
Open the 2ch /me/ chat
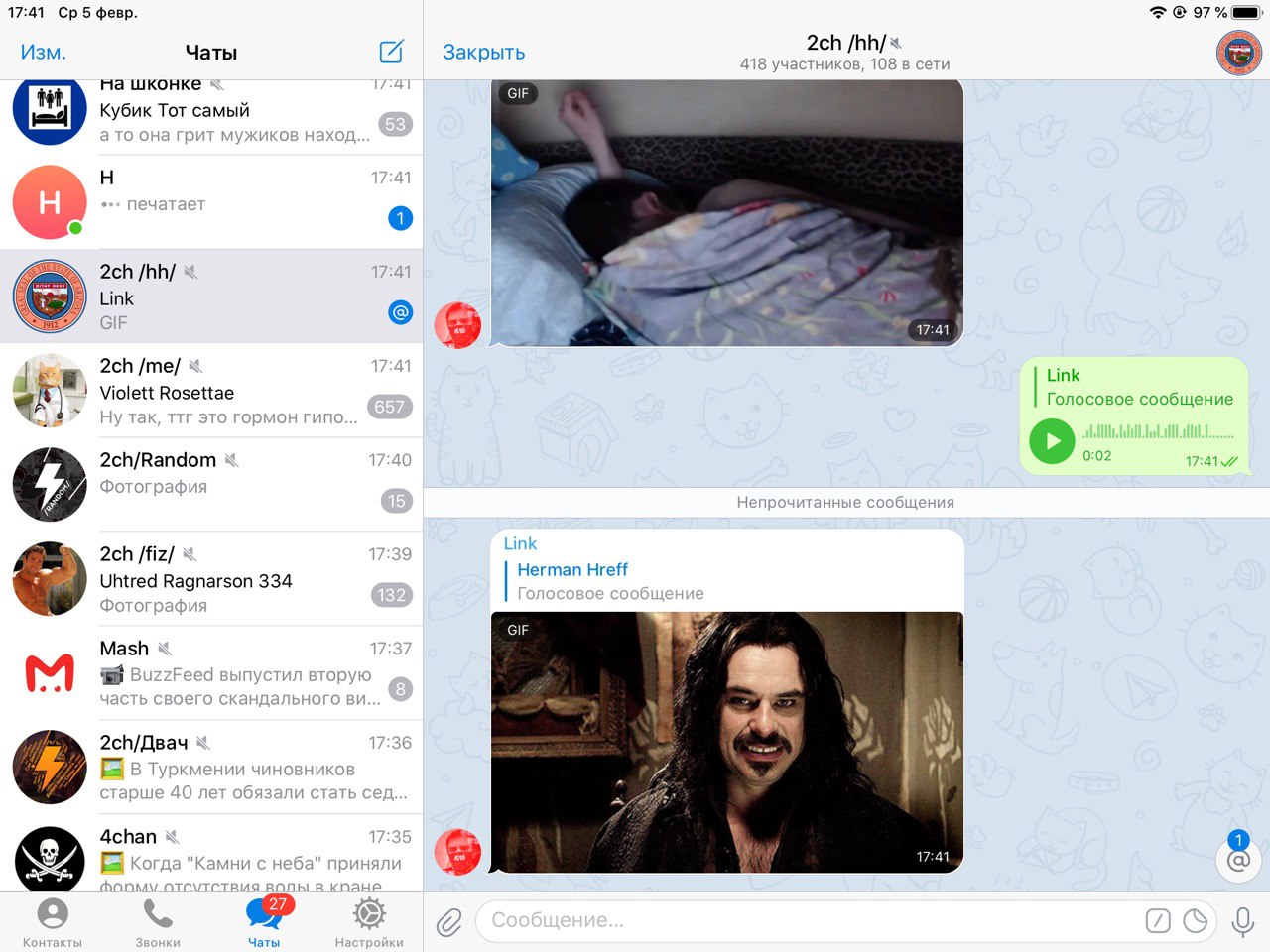point(211,391)
